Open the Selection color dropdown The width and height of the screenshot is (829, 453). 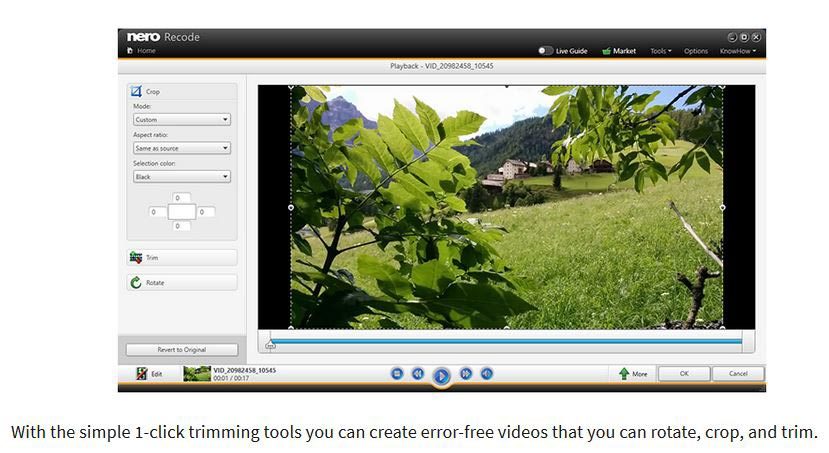(182, 177)
